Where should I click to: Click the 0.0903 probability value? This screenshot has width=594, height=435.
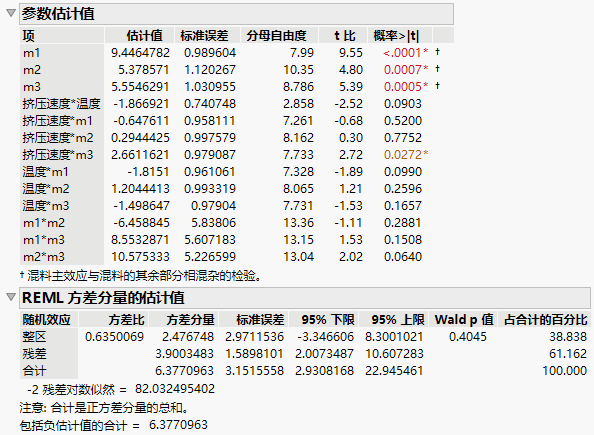[x=403, y=104]
